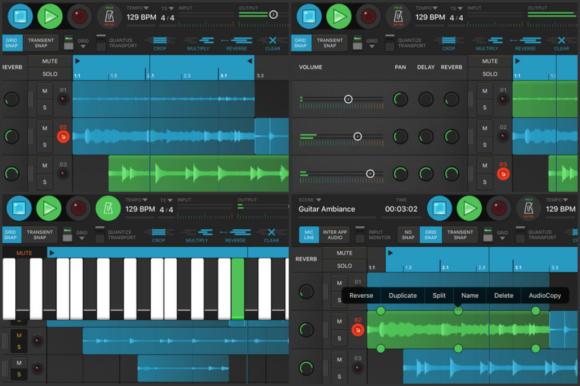580x386 pixels.
Task: Open the 4/4 dropdown in the mixer screenshot
Action: tap(456, 8)
